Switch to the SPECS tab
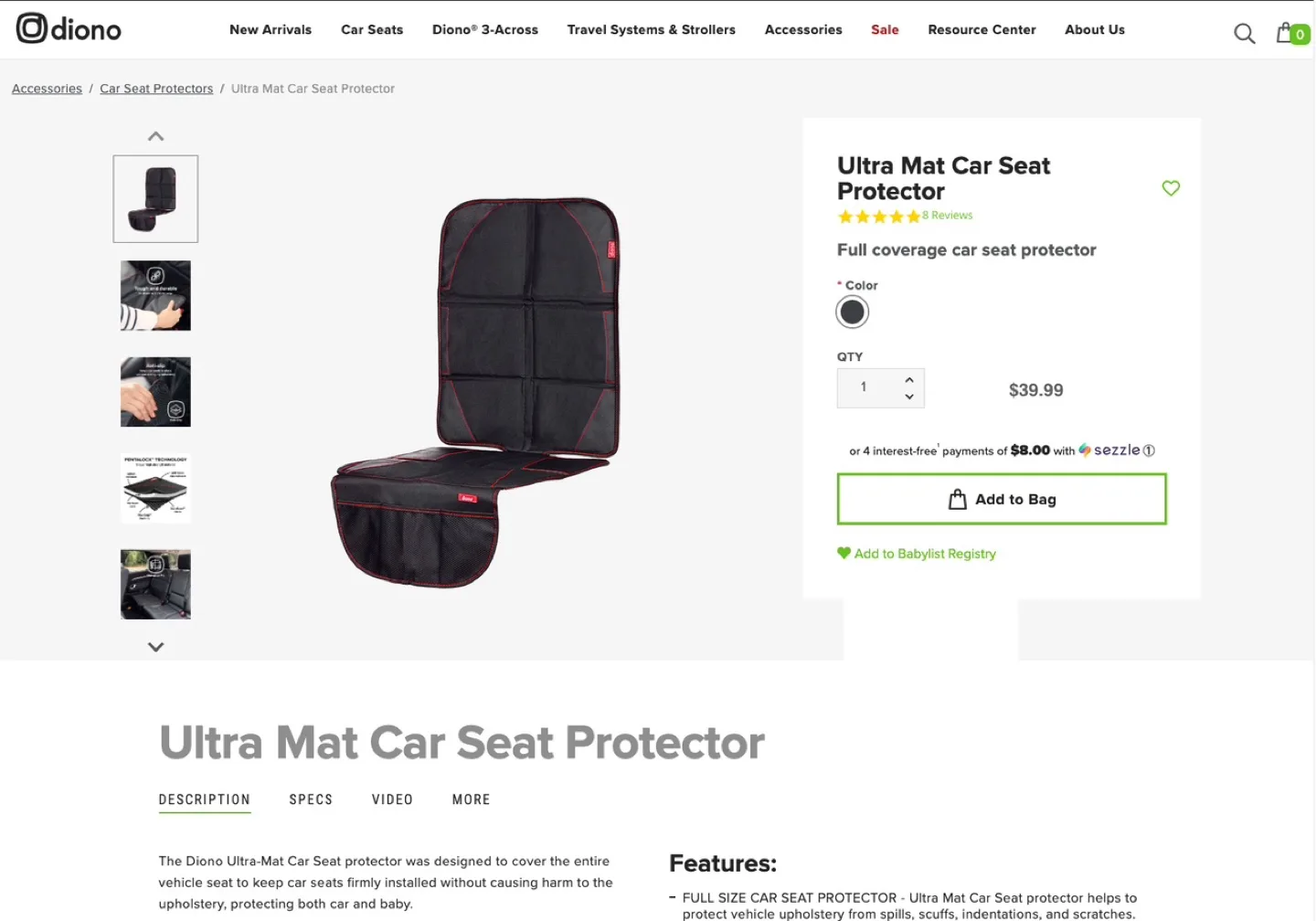1316x921 pixels. (311, 799)
